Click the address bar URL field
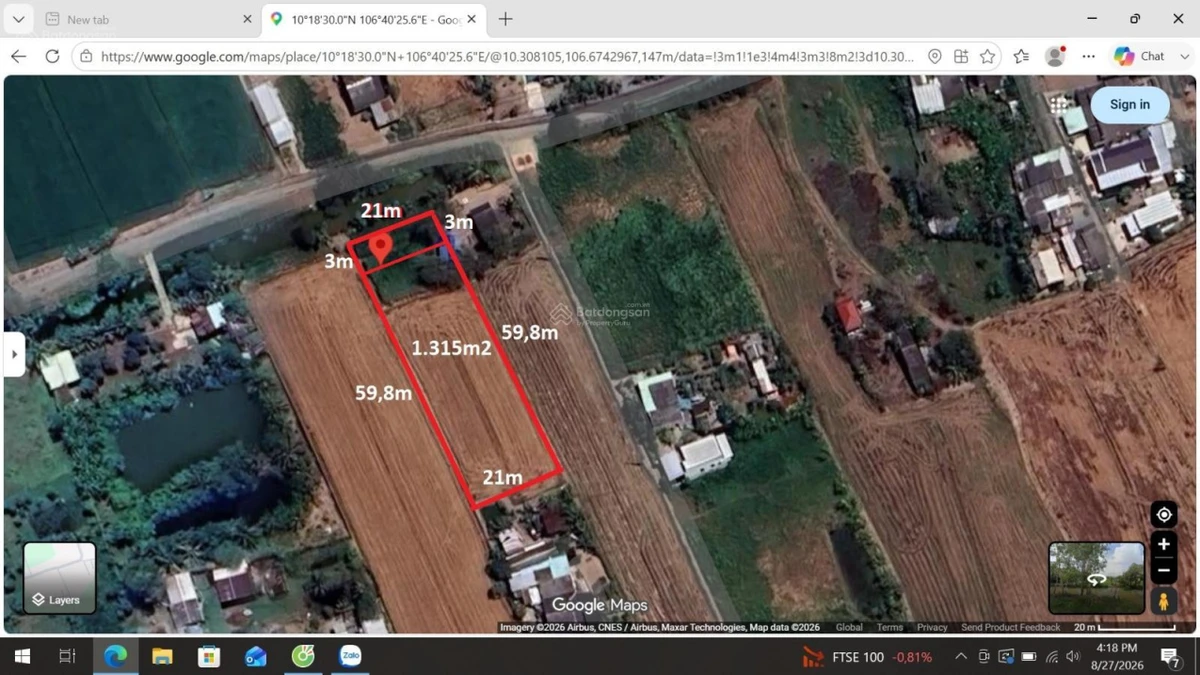 508,57
